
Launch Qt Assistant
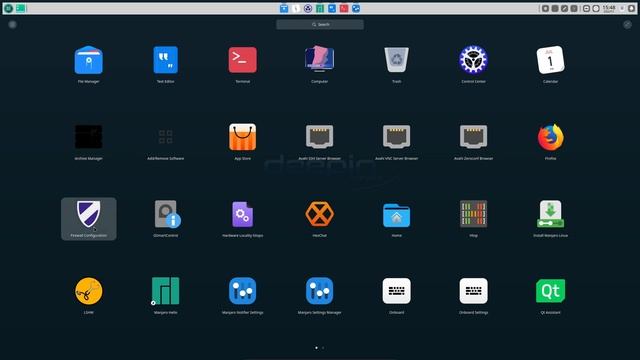pos(550,291)
